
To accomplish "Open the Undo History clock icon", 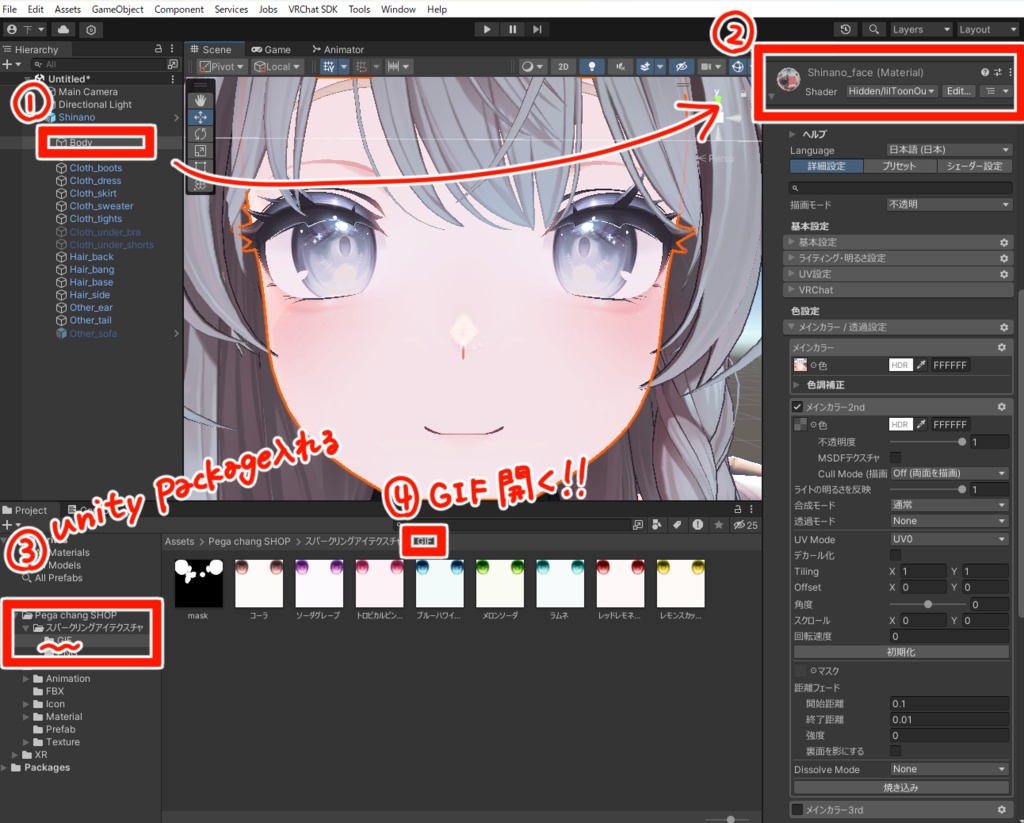I will [846, 29].
